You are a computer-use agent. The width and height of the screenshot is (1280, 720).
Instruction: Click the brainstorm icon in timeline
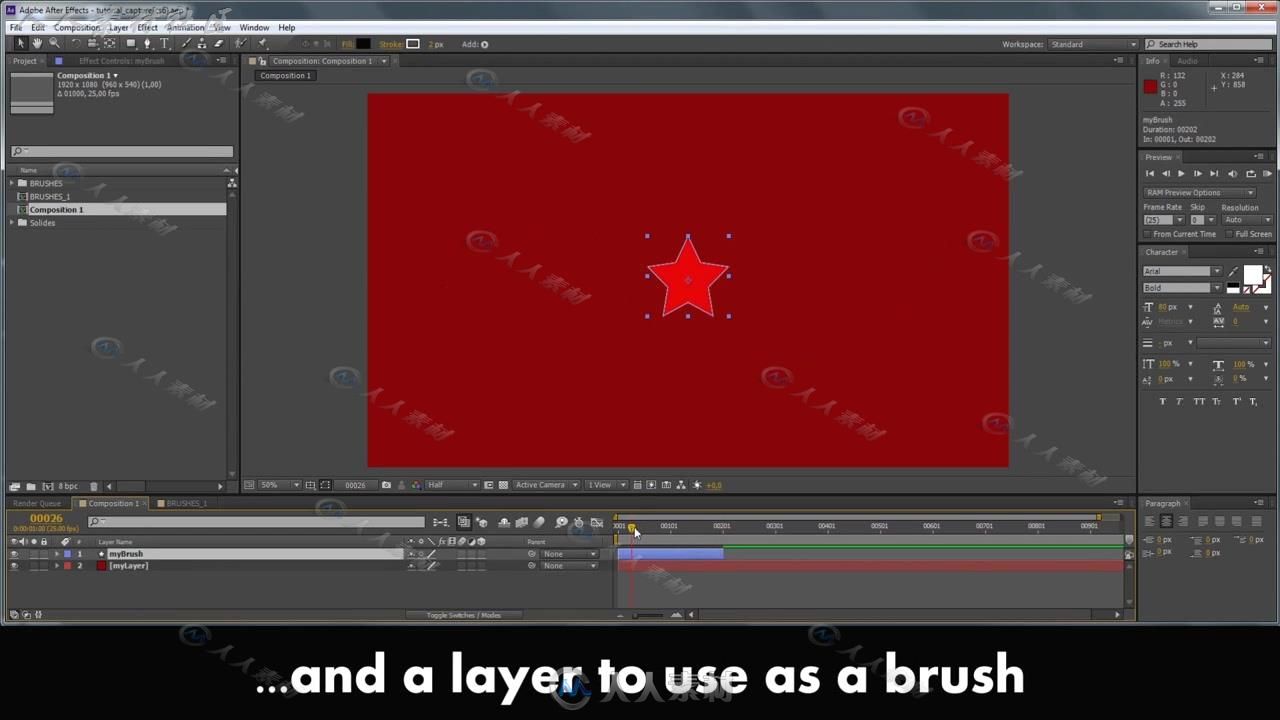pos(561,522)
